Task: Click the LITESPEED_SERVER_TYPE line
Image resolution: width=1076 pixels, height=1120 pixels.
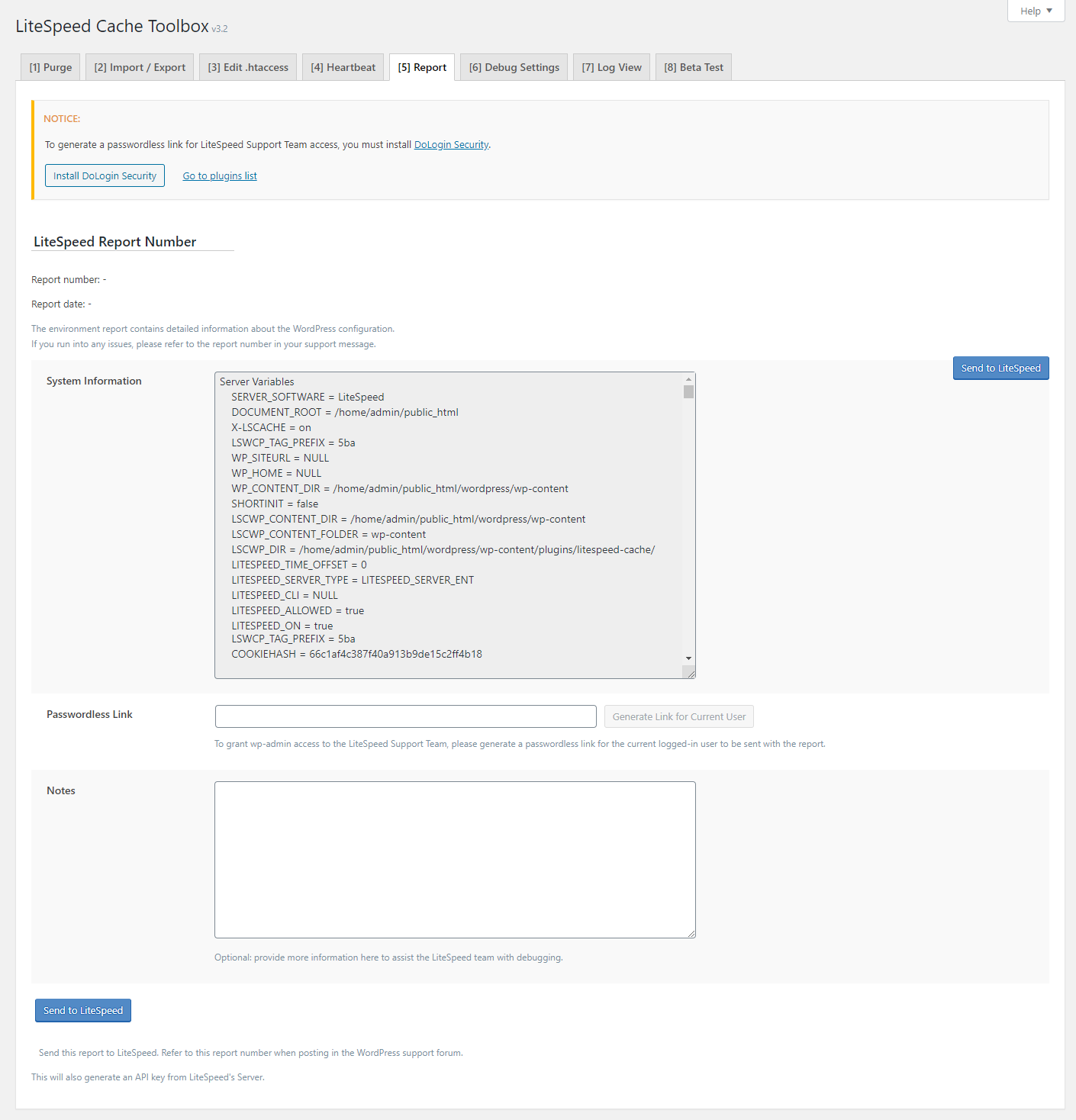Action: [x=353, y=580]
